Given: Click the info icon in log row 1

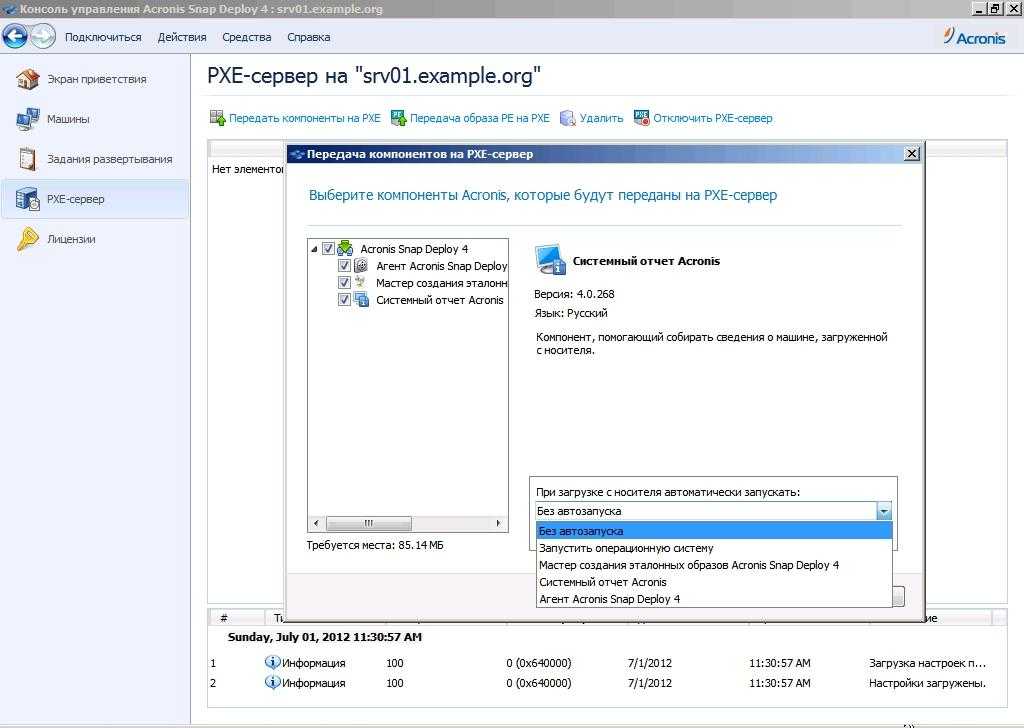Looking at the screenshot, I should coord(272,662).
